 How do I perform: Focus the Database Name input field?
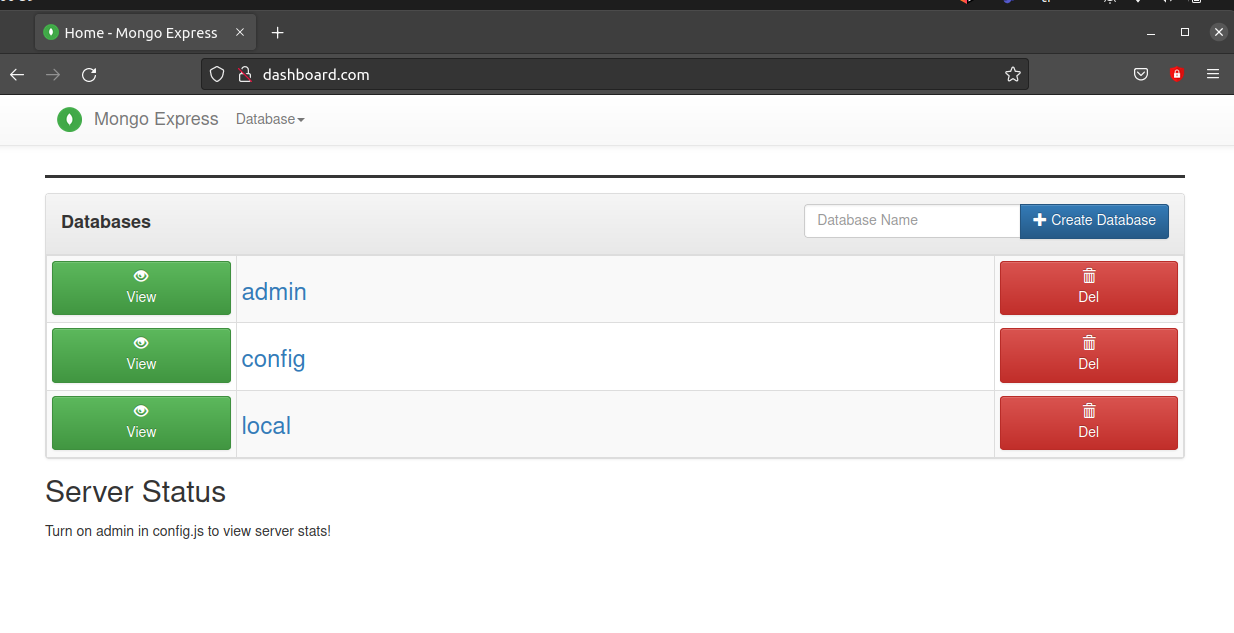pos(911,221)
